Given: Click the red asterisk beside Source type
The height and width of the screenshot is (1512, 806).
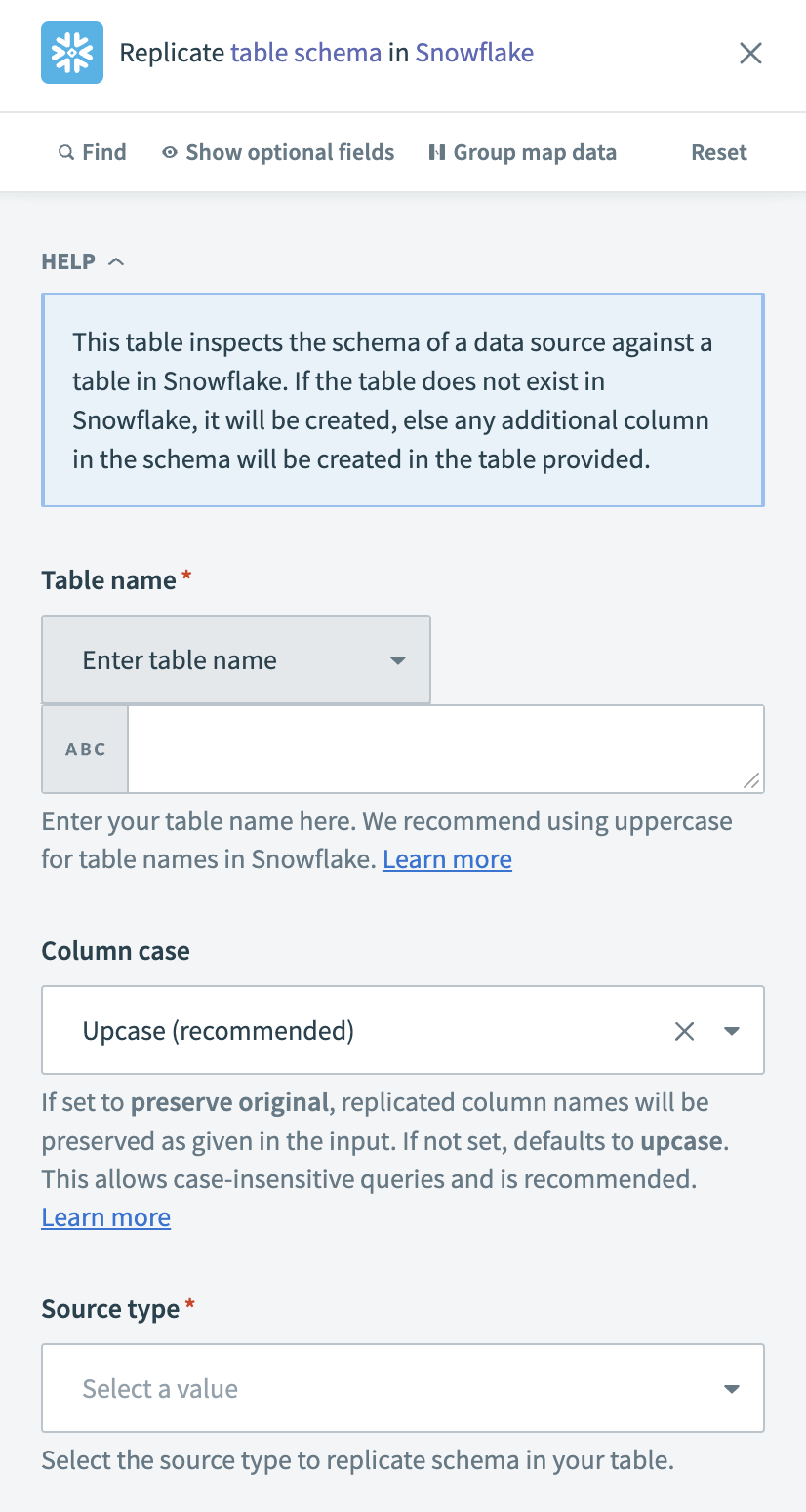Looking at the screenshot, I should 190,1302.
